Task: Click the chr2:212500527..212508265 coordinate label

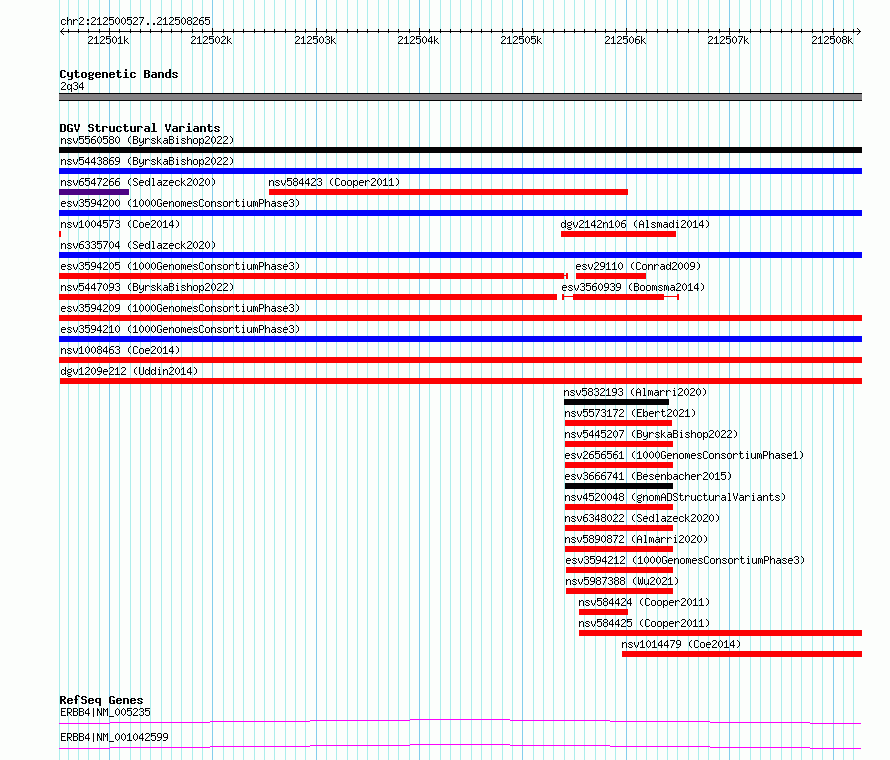Action: 135,21
